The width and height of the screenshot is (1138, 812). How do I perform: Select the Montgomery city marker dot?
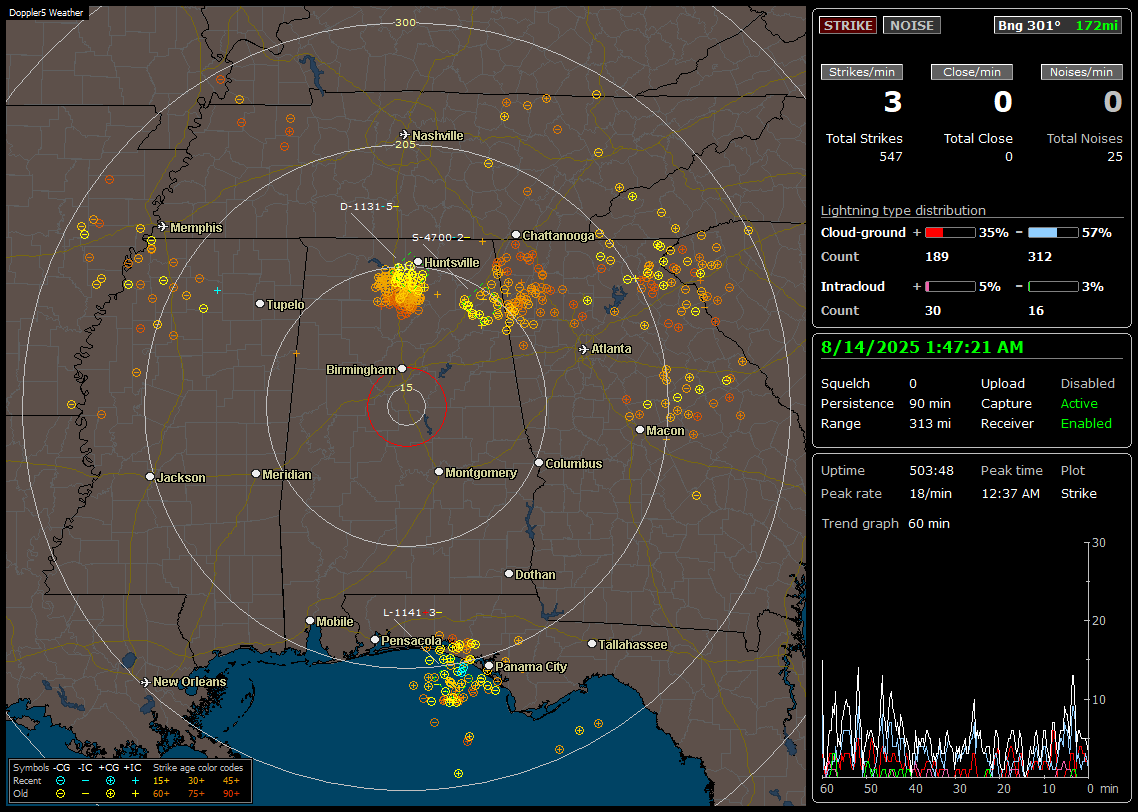pos(439,472)
